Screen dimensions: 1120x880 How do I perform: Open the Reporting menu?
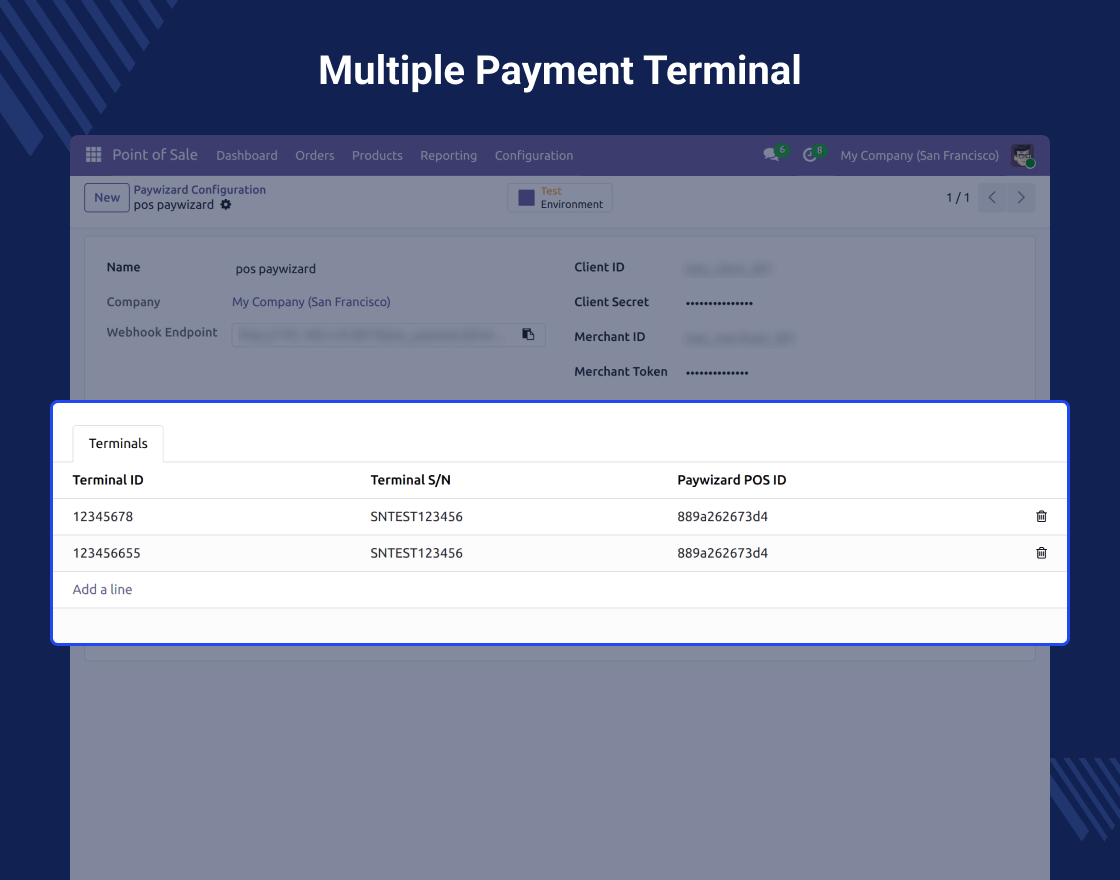click(449, 156)
